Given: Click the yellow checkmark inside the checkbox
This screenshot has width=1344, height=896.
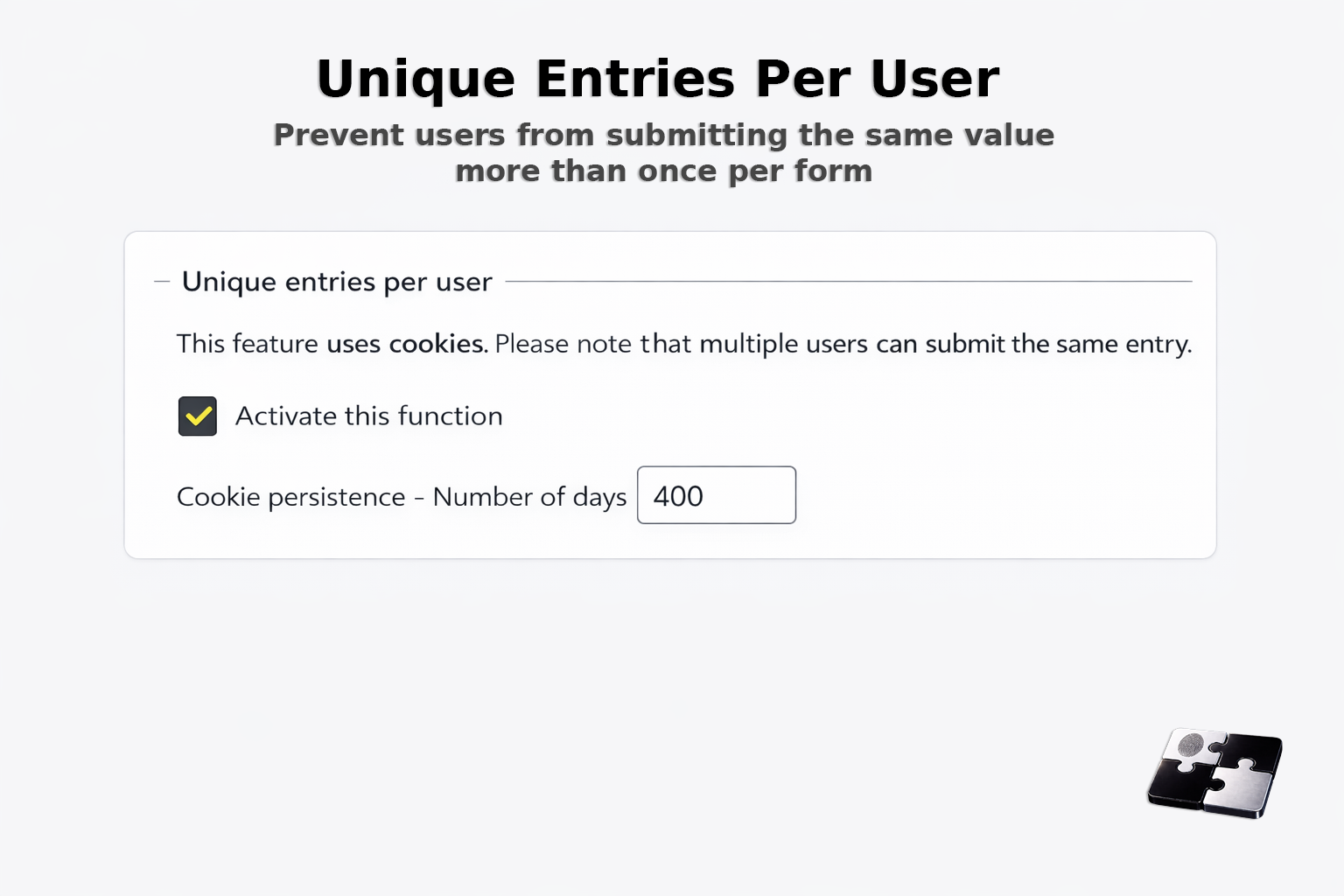Looking at the screenshot, I should (198, 416).
